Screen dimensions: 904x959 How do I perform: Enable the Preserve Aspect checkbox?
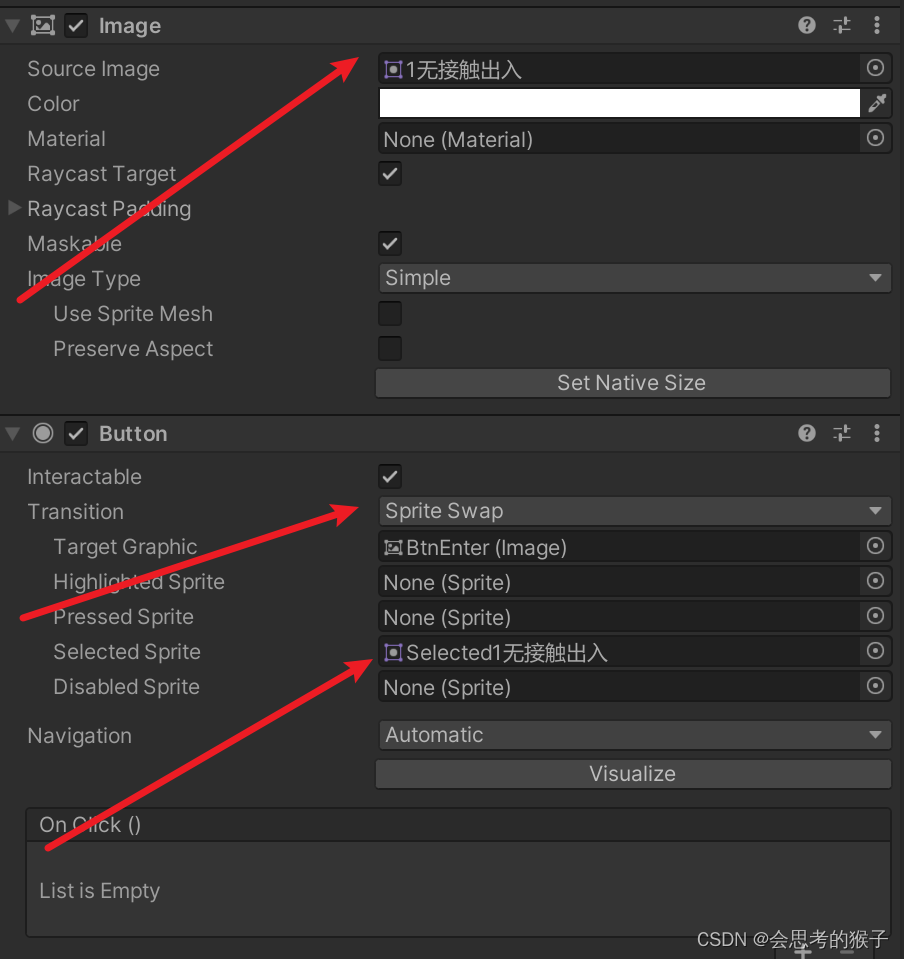389,348
